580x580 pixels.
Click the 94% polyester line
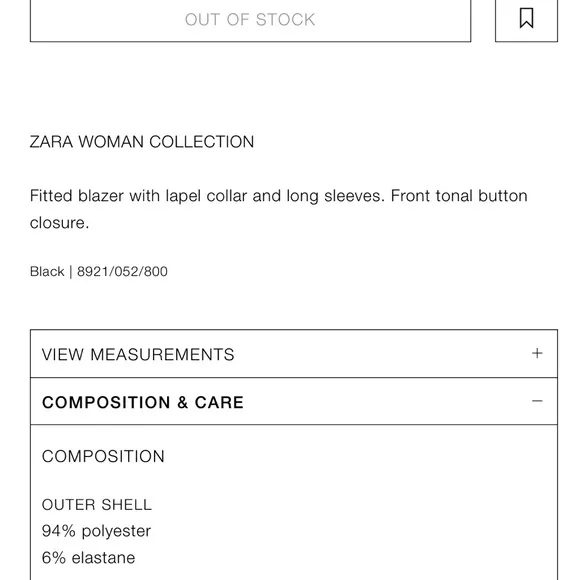coord(96,531)
